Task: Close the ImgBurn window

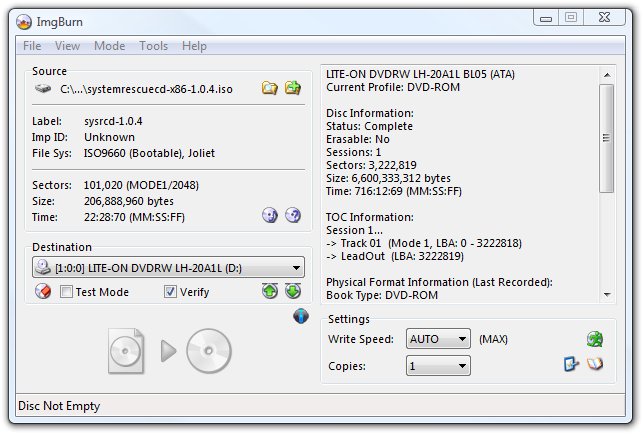Action: pos(604,18)
